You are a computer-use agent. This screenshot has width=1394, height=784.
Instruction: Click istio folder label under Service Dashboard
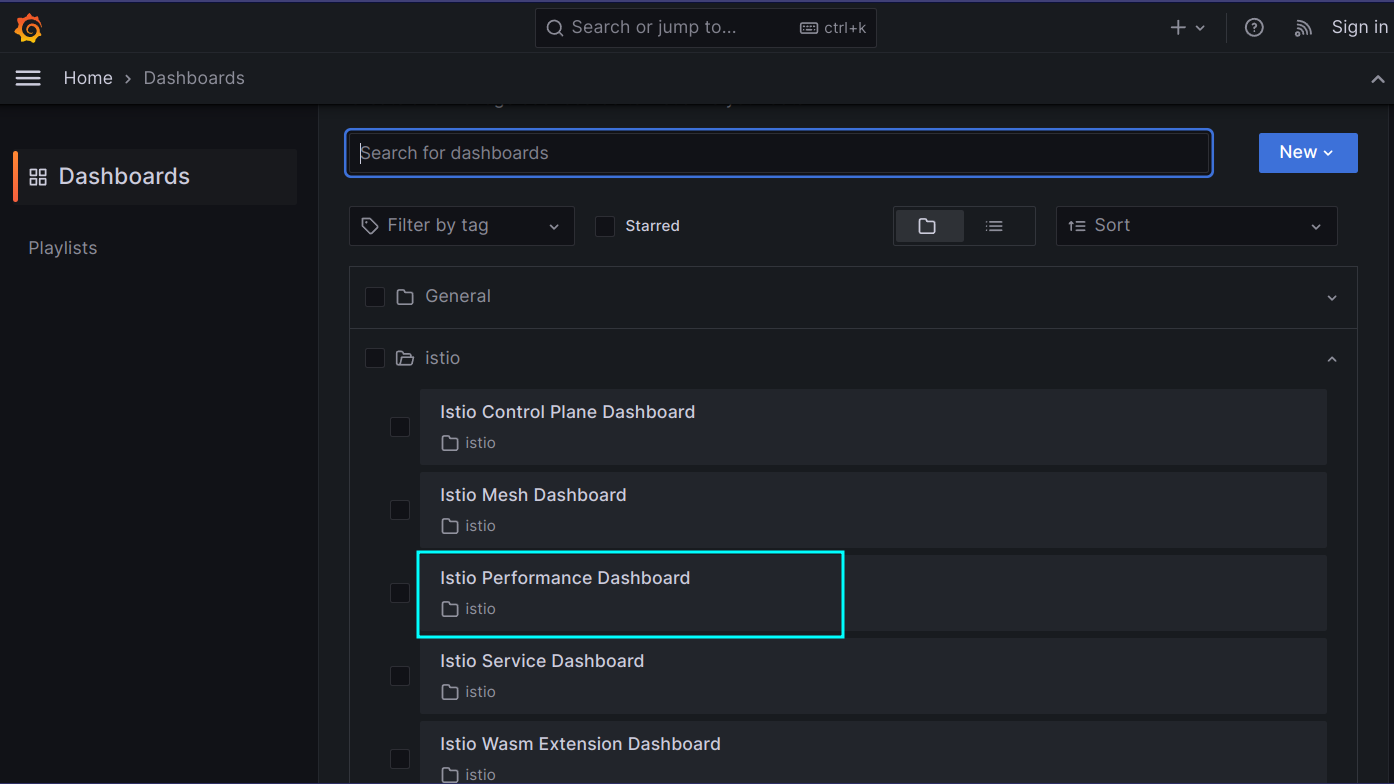(480, 692)
